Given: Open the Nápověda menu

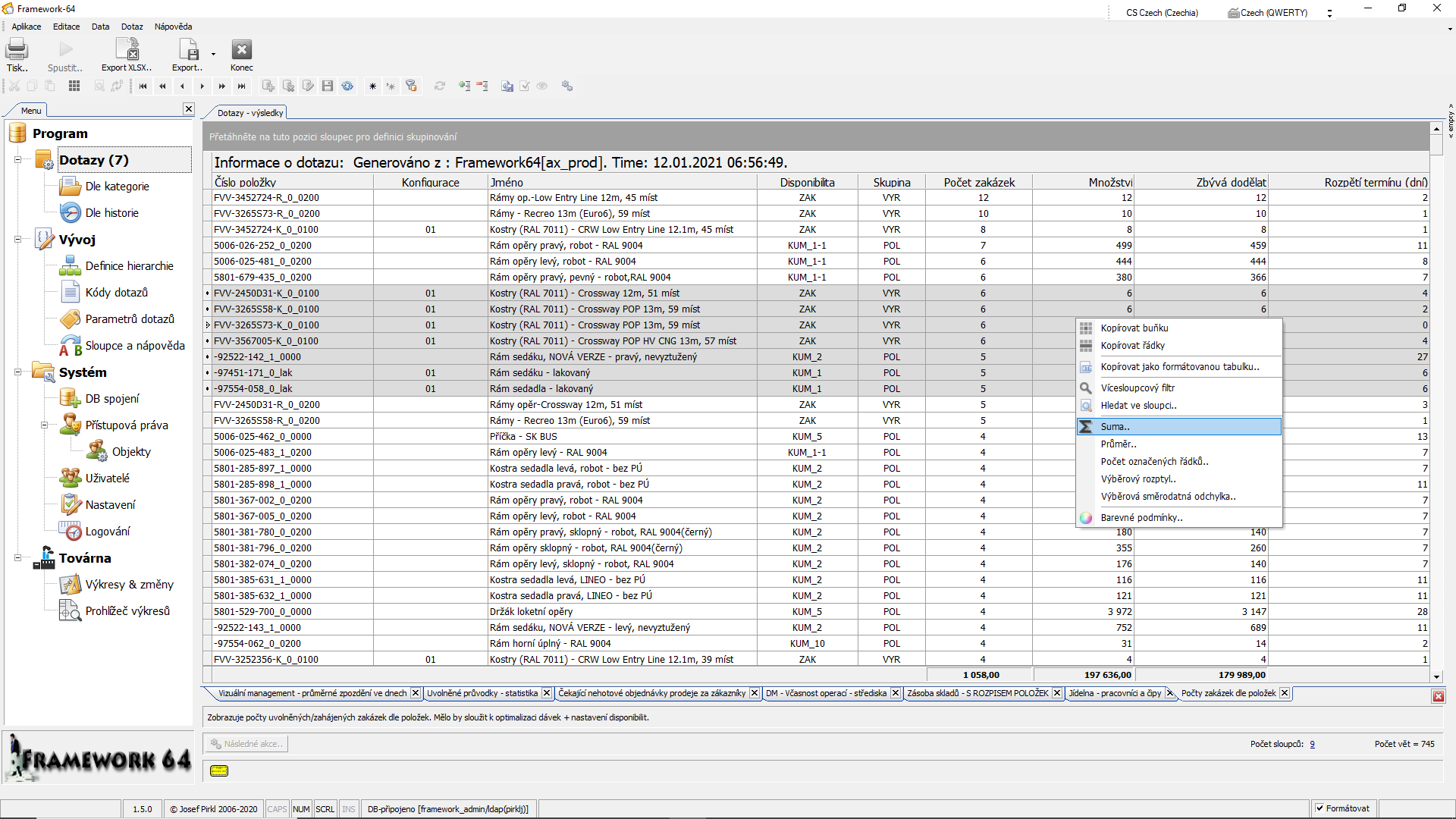Looking at the screenshot, I should click(173, 27).
